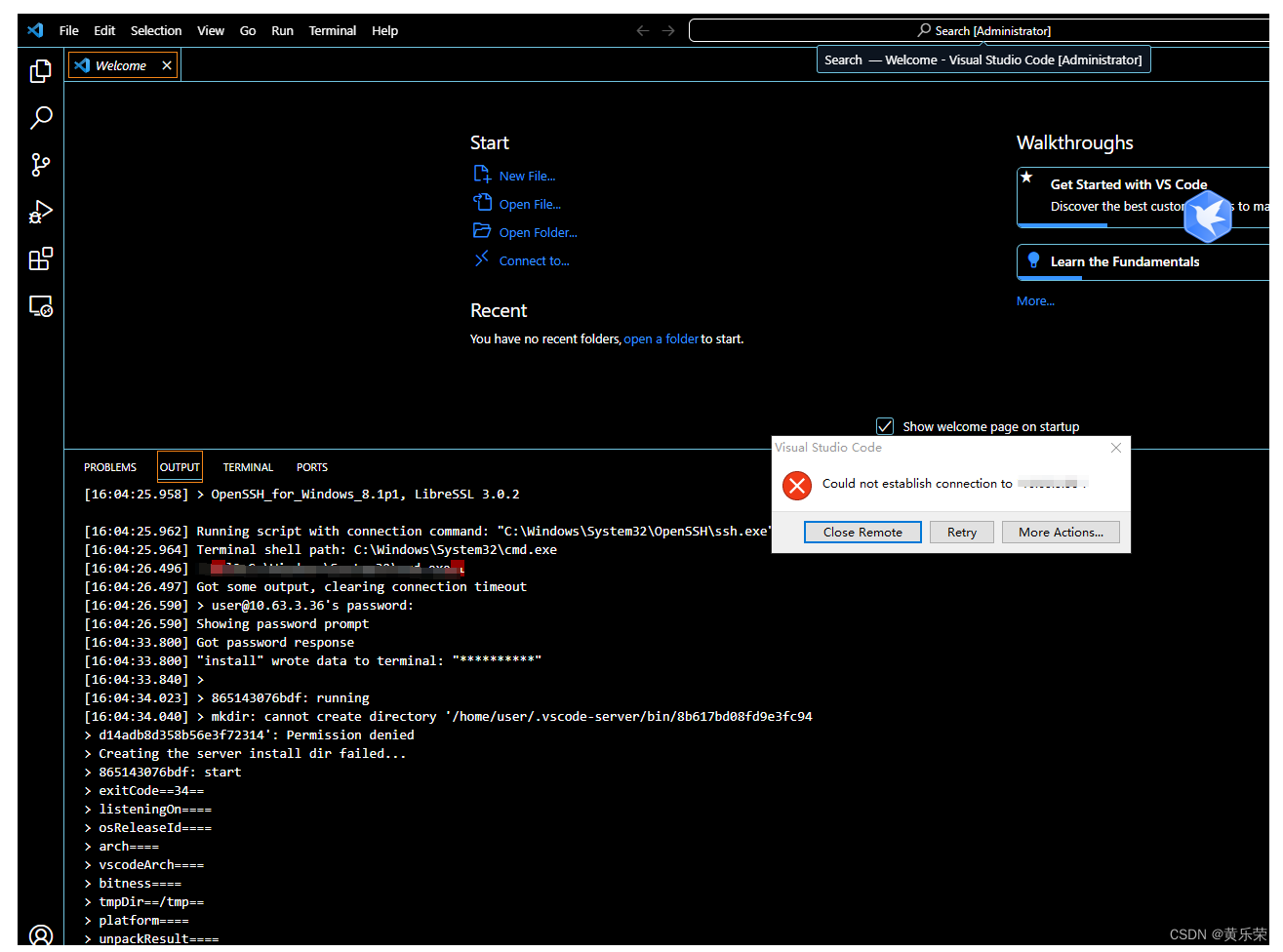Click the back navigation arrow
This screenshot has width=1283, height=952.
click(642, 30)
